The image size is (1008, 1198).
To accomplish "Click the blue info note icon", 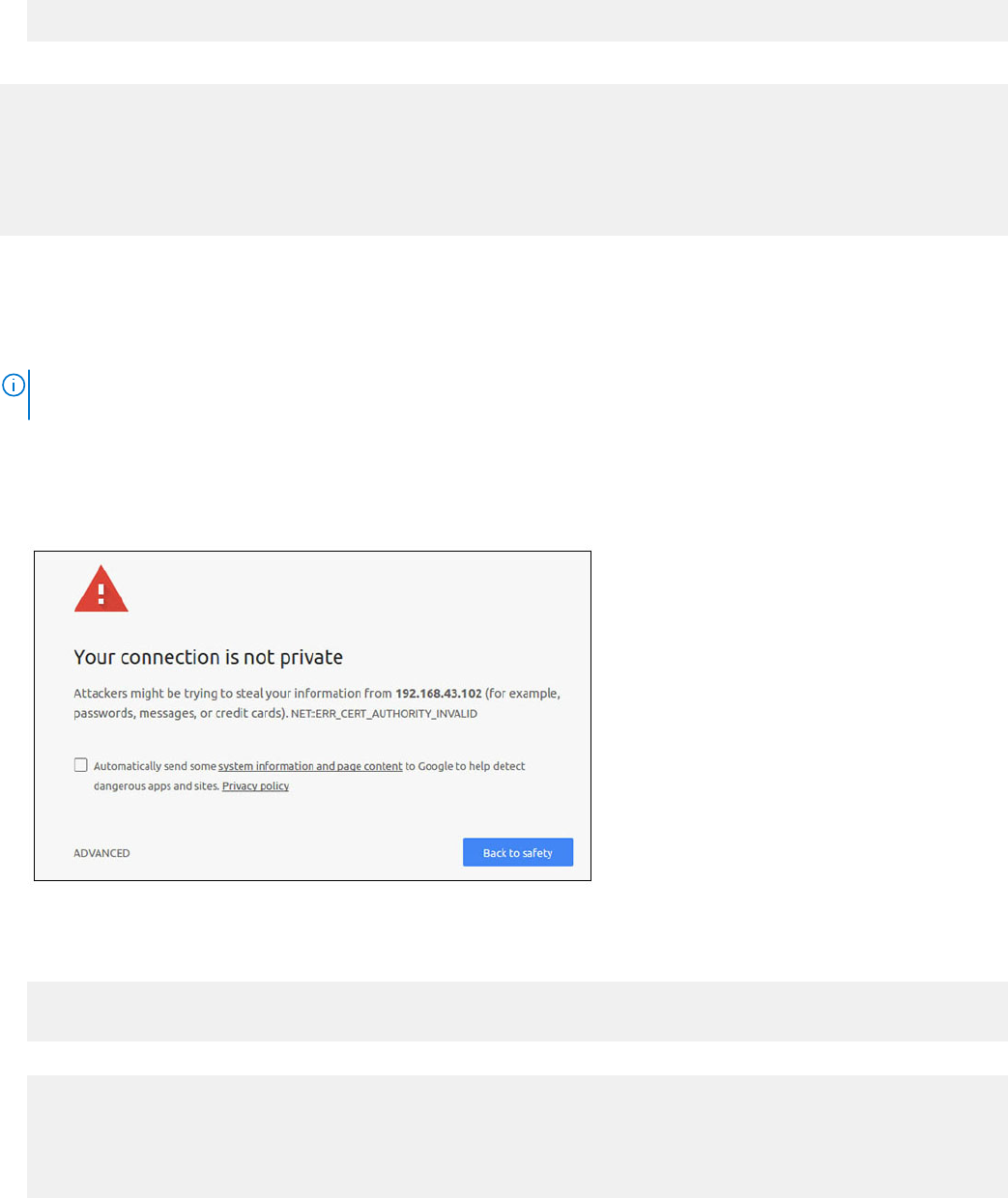I will click(x=14, y=385).
